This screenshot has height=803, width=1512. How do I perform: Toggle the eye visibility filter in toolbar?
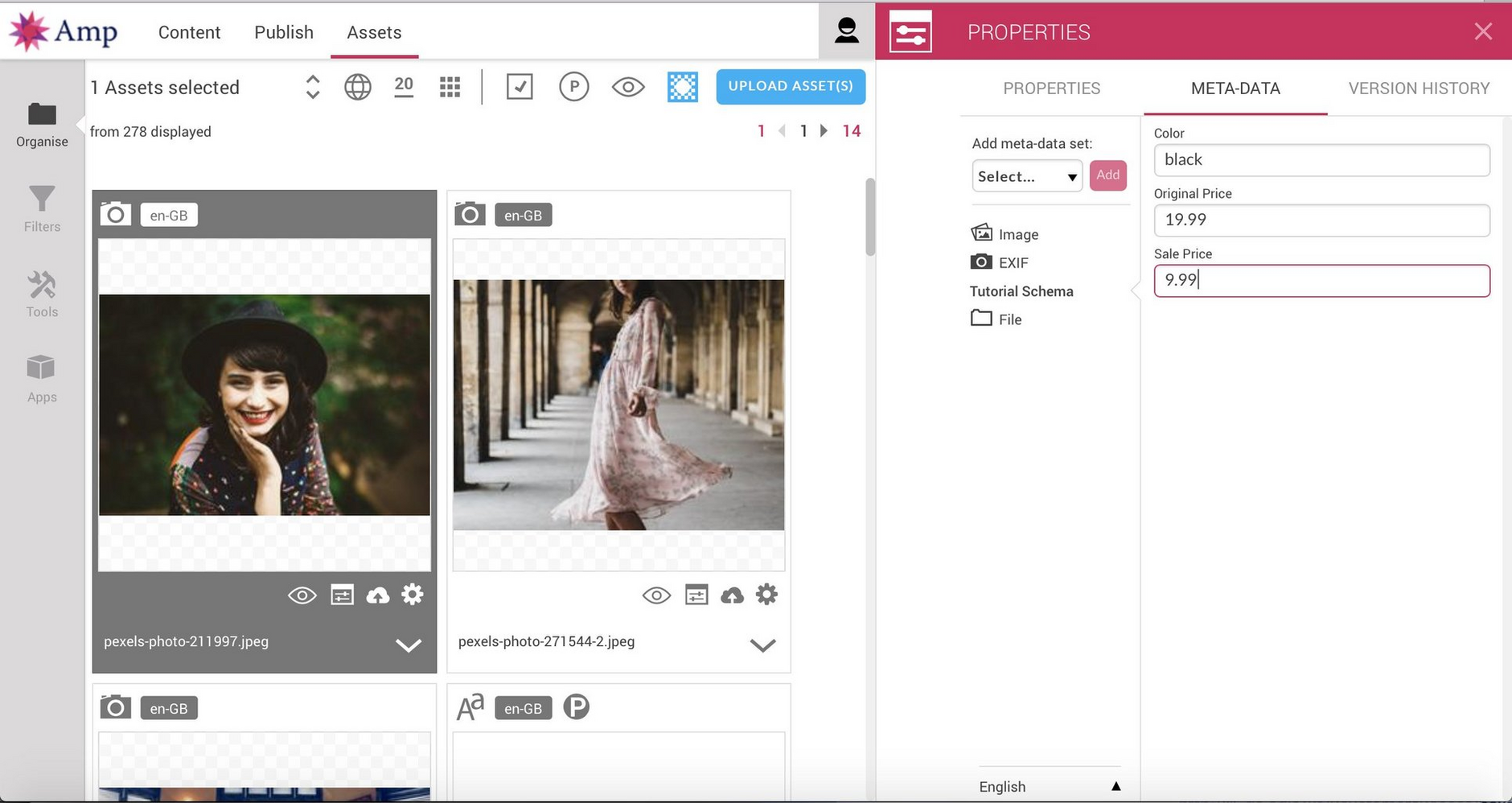point(628,87)
